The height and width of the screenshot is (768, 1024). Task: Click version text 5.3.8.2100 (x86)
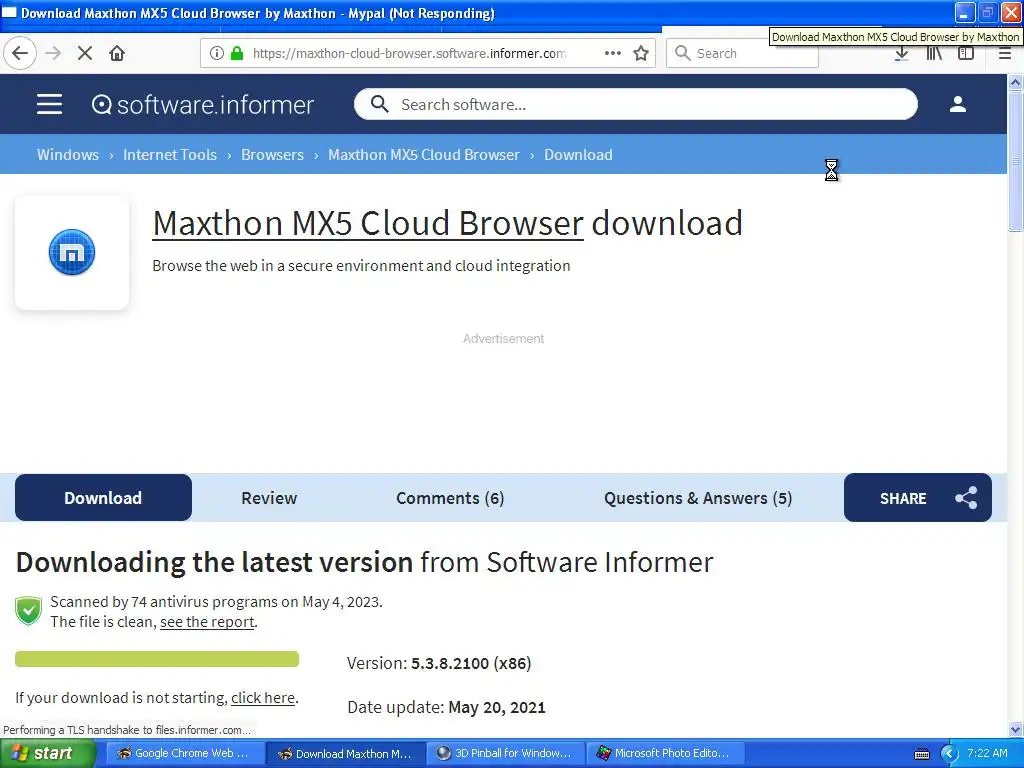471,664
